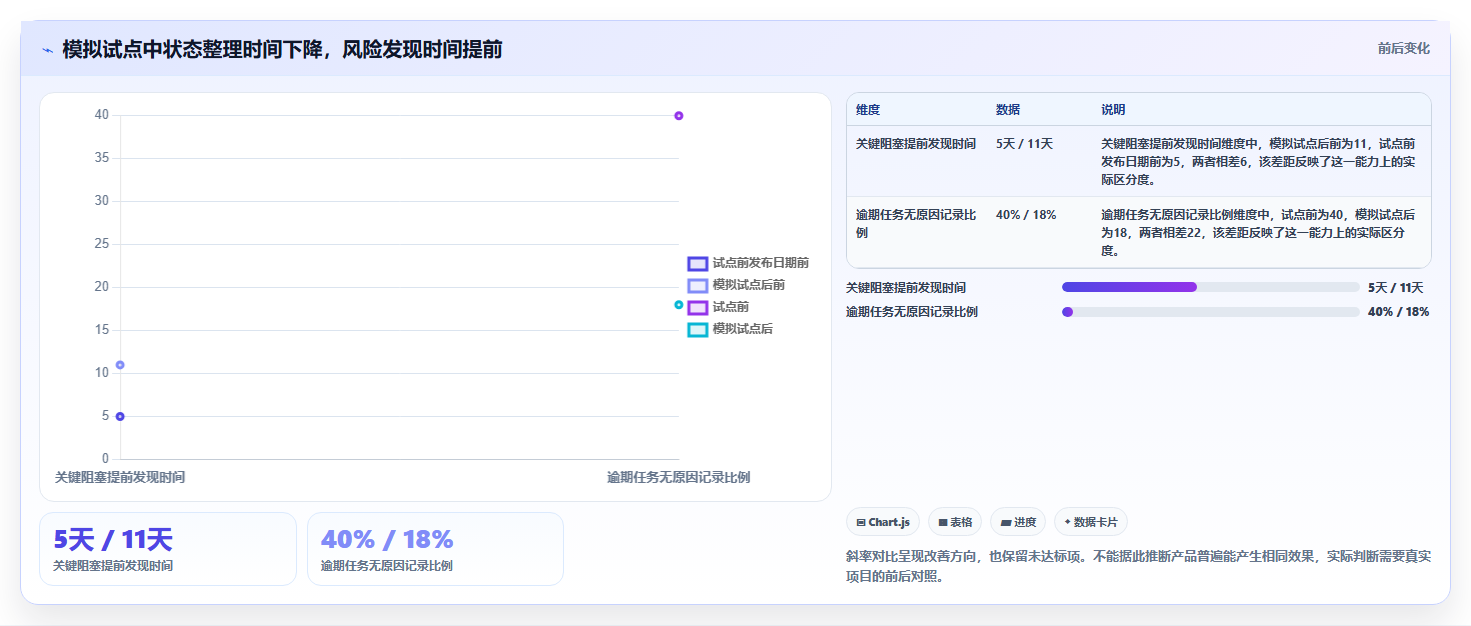Click the 说明 column header
This screenshot has width=1471, height=626.
coord(1113,110)
